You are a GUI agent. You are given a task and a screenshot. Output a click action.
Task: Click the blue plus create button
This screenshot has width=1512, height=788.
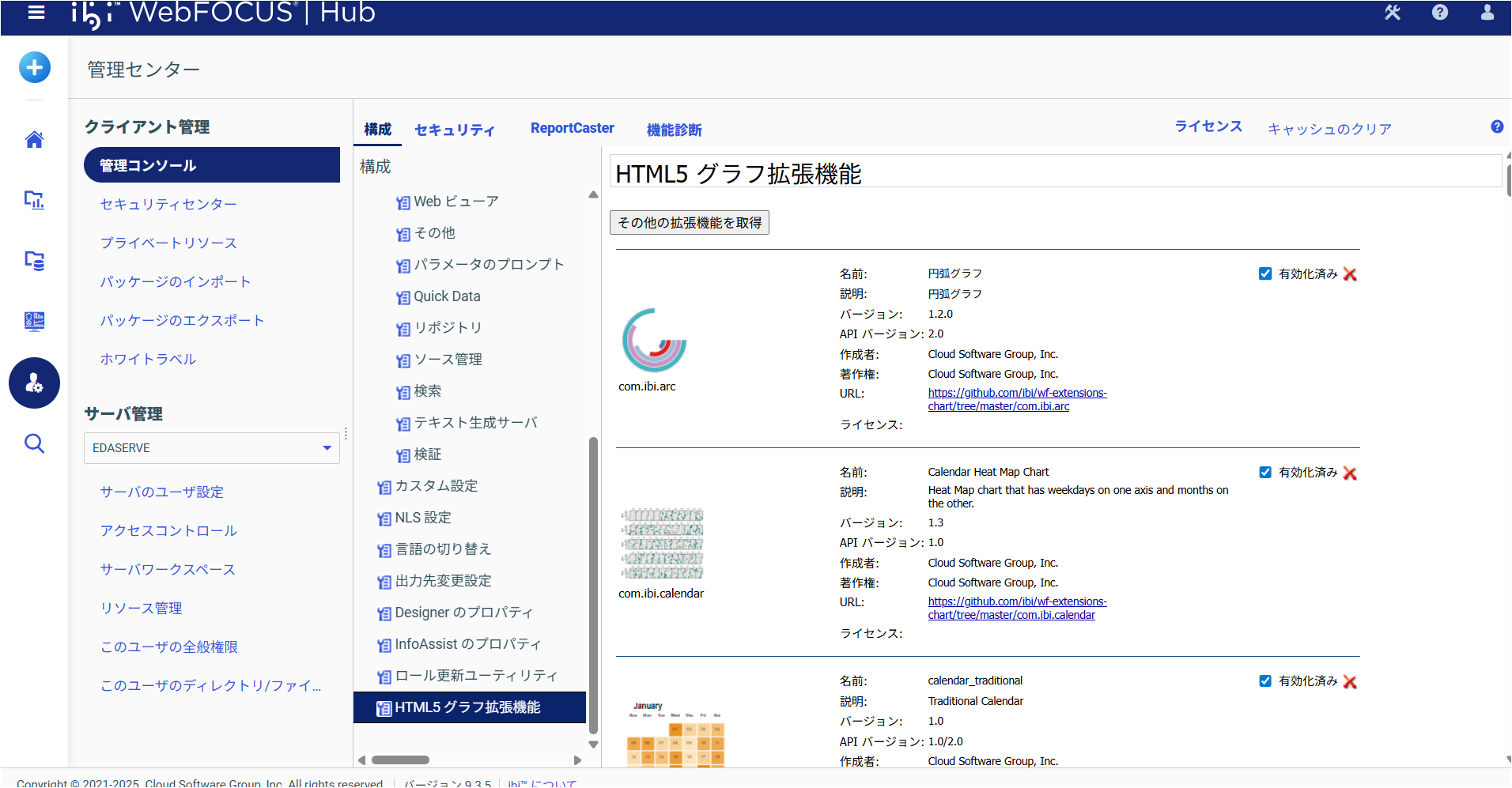(35, 68)
